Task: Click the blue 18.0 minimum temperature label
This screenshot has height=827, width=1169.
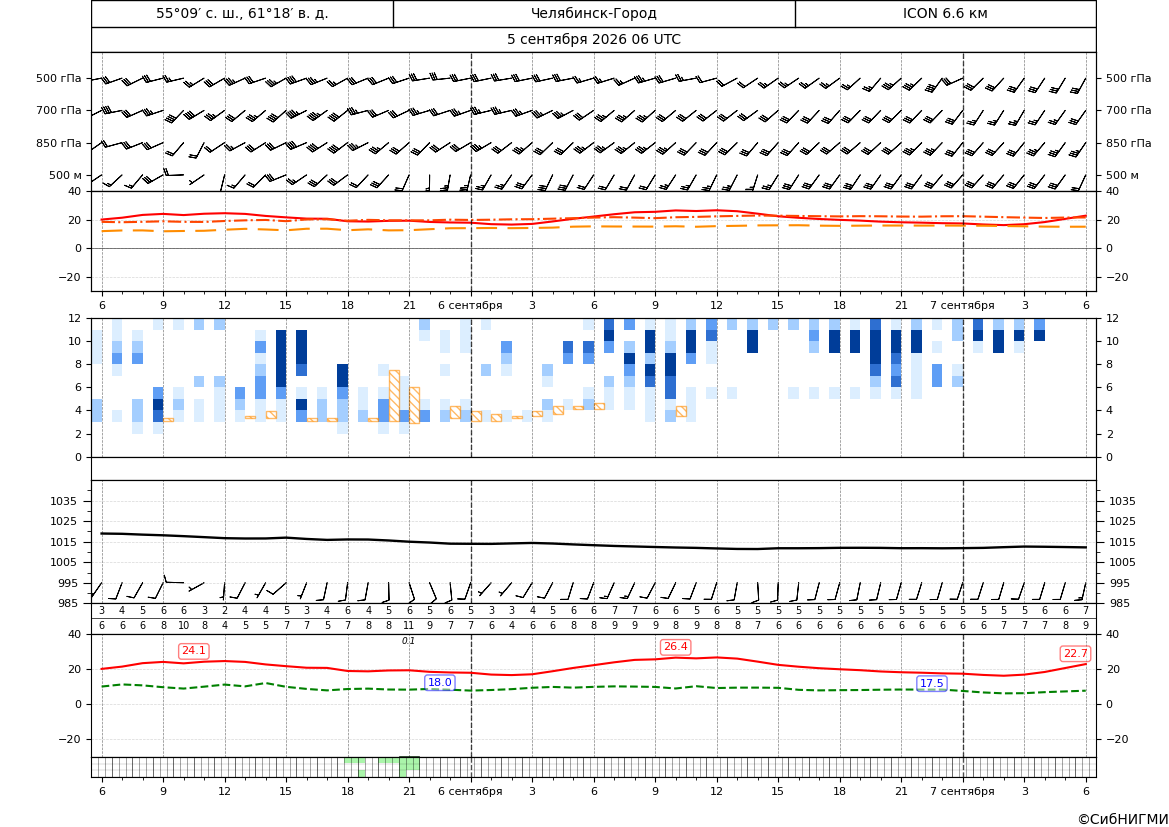Action: [x=439, y=682]
